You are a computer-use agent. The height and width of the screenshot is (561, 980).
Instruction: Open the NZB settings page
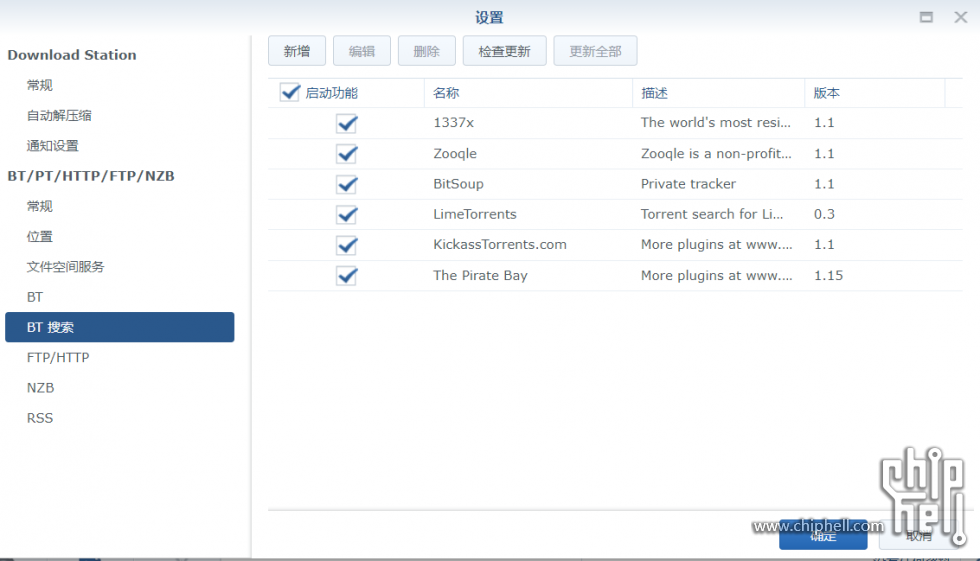coord(40,387)
